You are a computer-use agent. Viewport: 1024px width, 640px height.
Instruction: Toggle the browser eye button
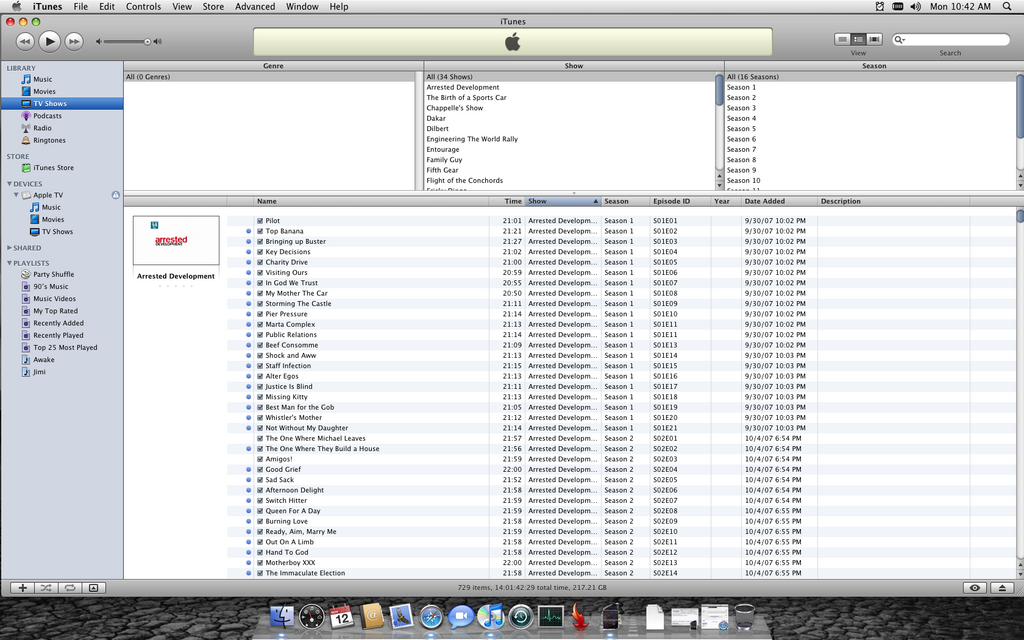[x=974, y=588]
